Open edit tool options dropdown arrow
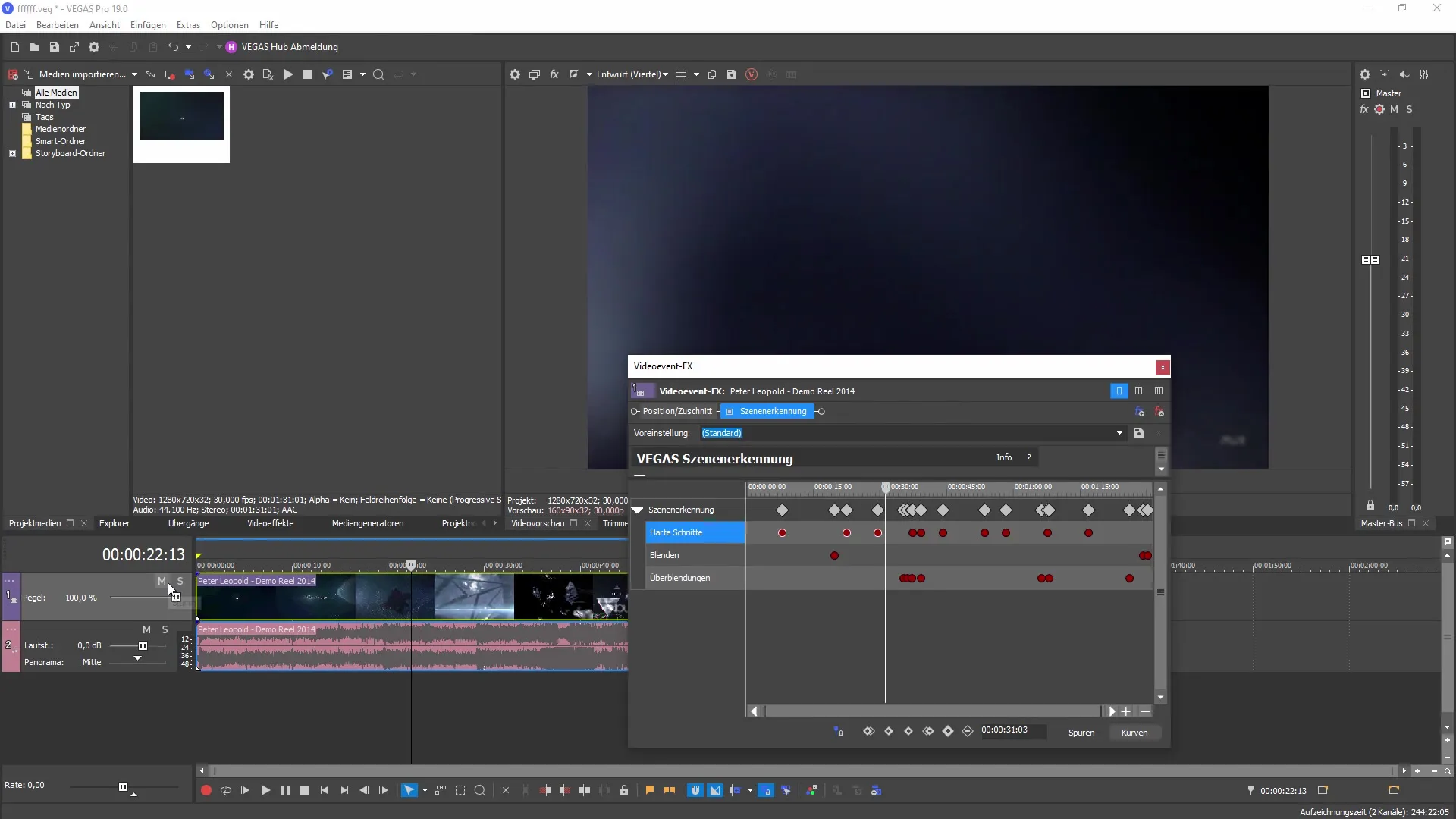Image resolution: width=1456 pixels, height=819 pixels. [425, 790]
